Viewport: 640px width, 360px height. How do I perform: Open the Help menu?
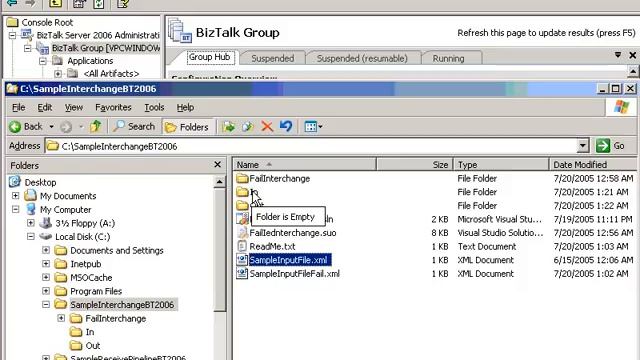[x=185, y=107]
